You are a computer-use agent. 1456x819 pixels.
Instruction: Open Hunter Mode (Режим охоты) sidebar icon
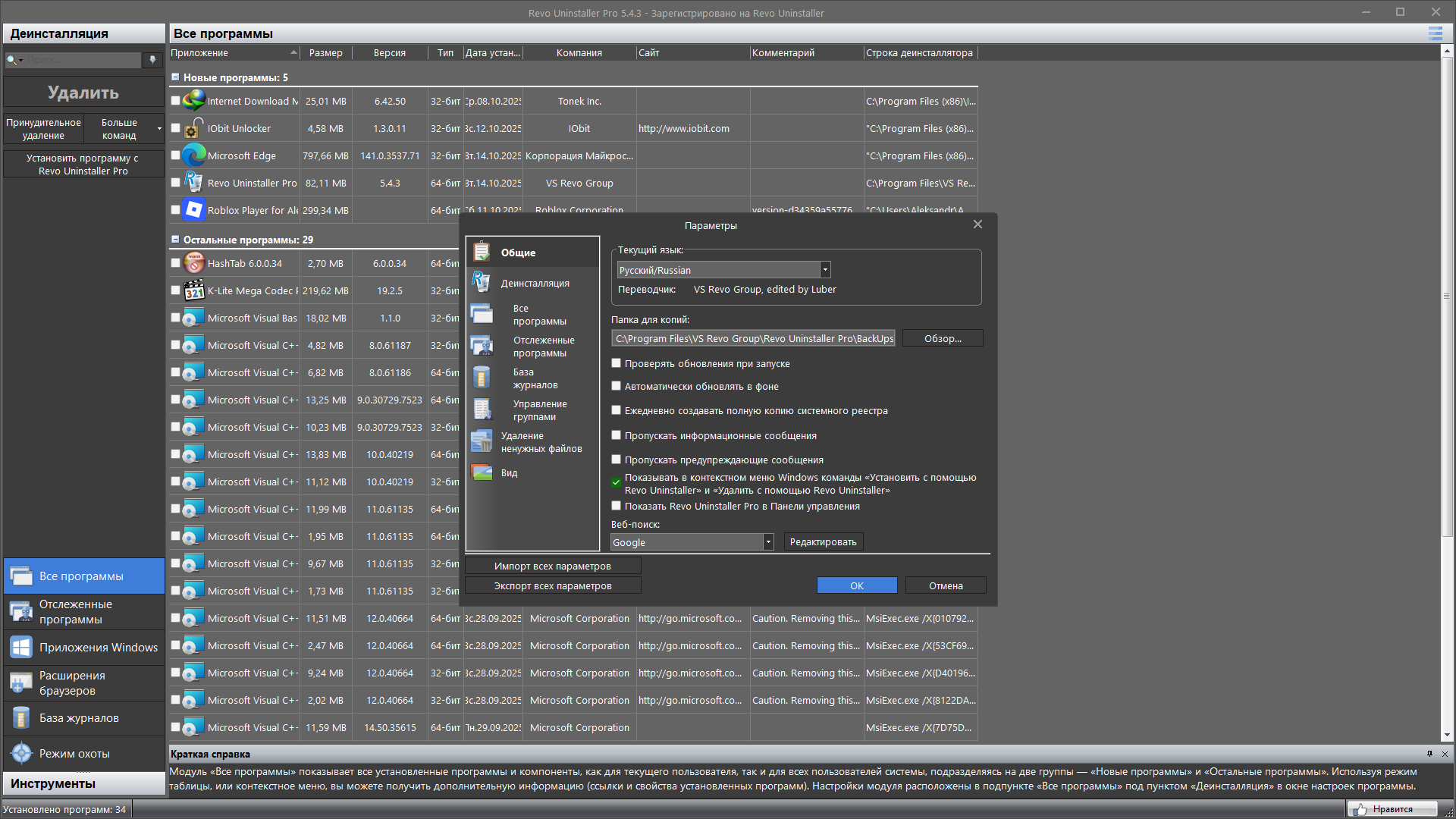pos(21,753)
